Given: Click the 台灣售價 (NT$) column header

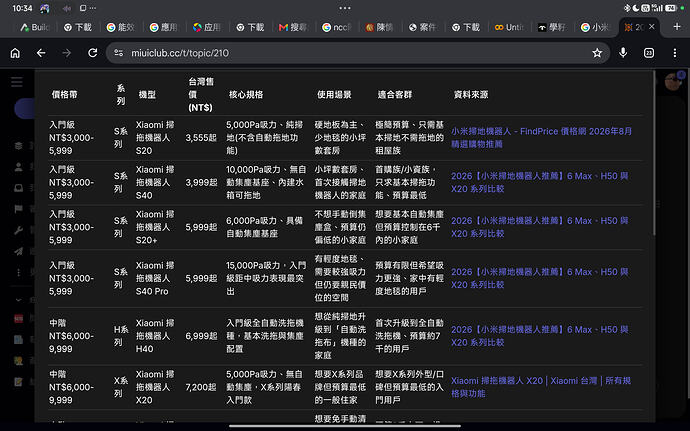Looking at the screenshot, I should [x=201, y=94].
